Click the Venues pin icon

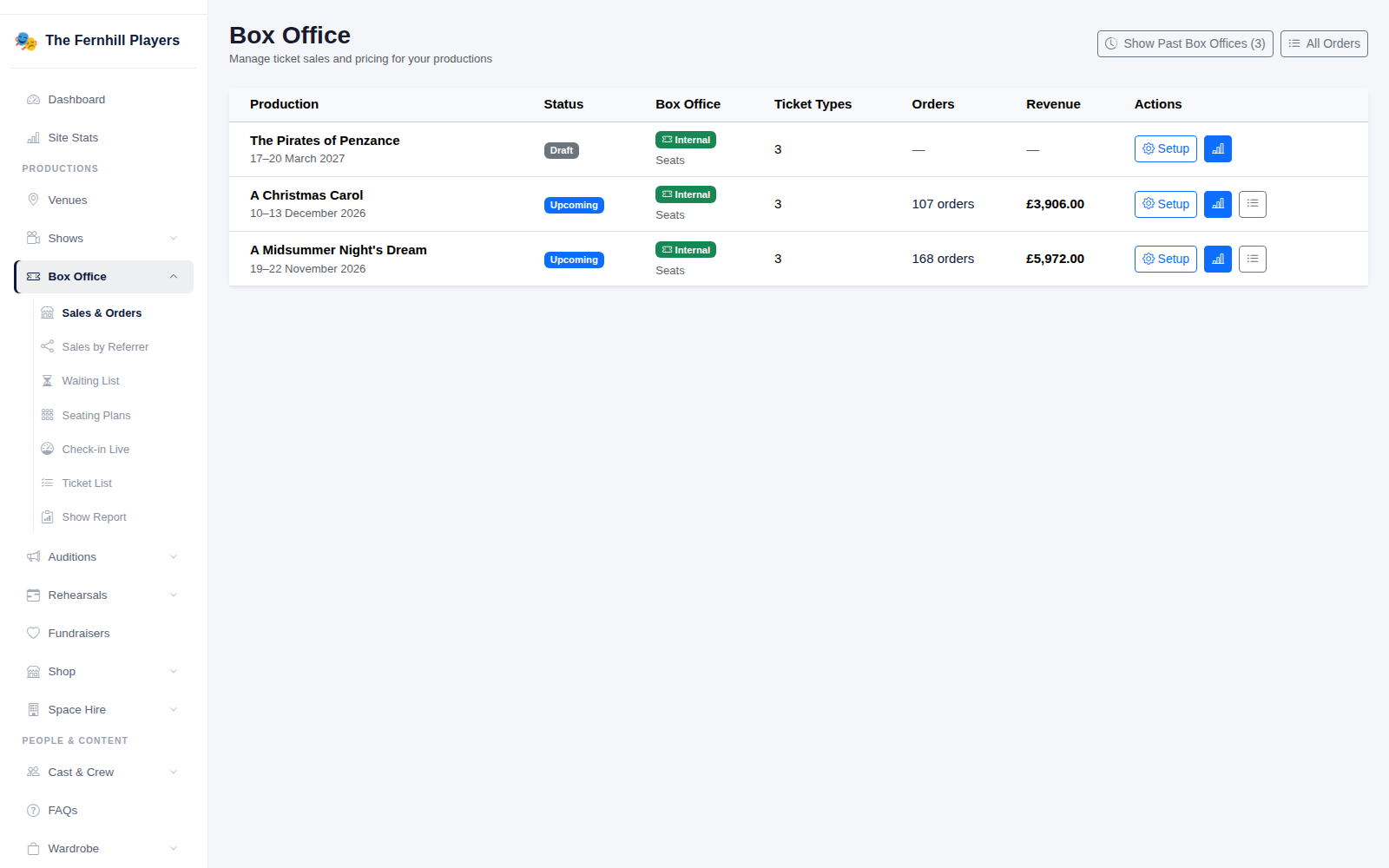pos(33,200)
